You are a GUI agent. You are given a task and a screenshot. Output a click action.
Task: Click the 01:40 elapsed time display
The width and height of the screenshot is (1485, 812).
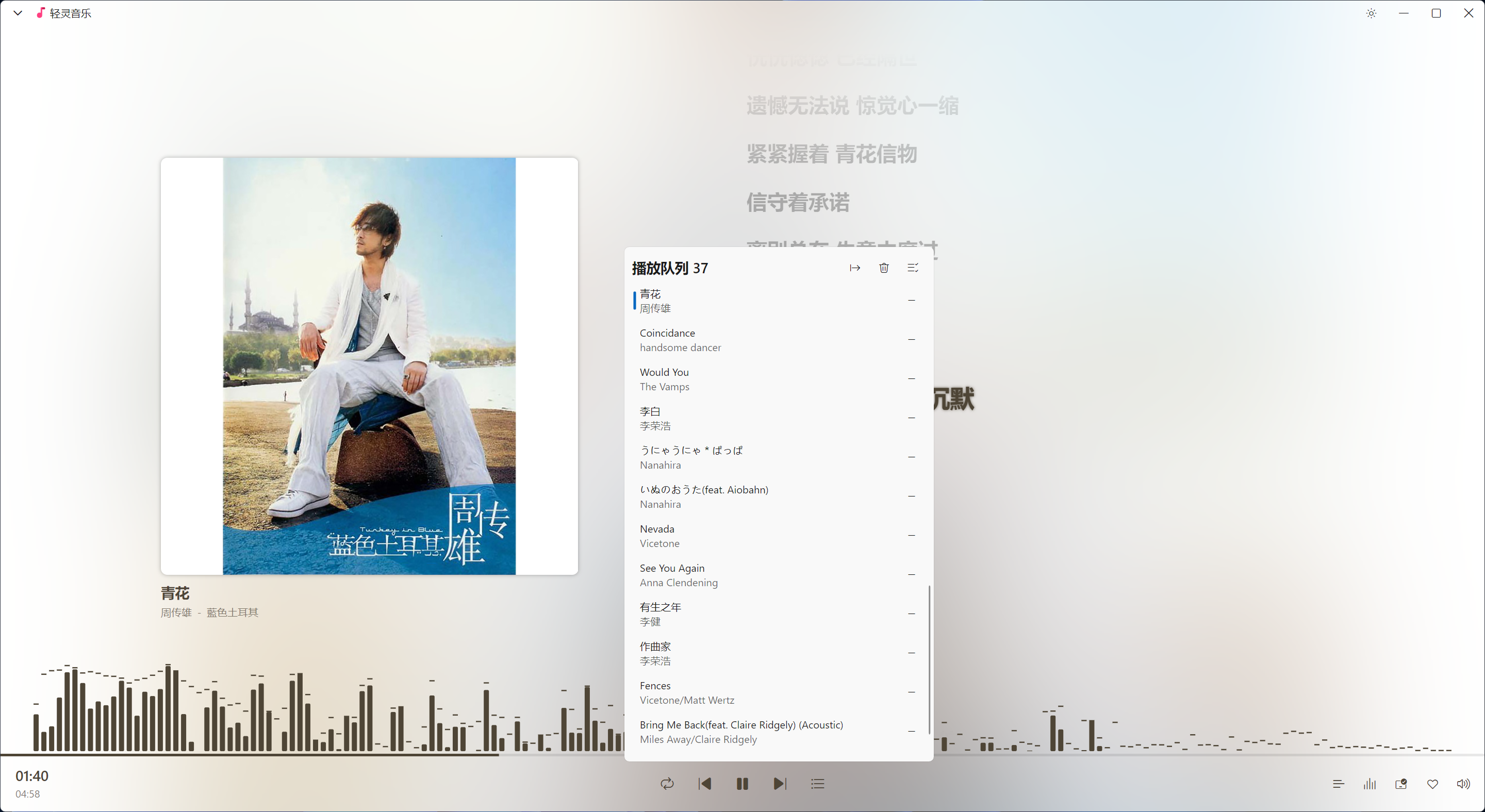tap(31, 776)
